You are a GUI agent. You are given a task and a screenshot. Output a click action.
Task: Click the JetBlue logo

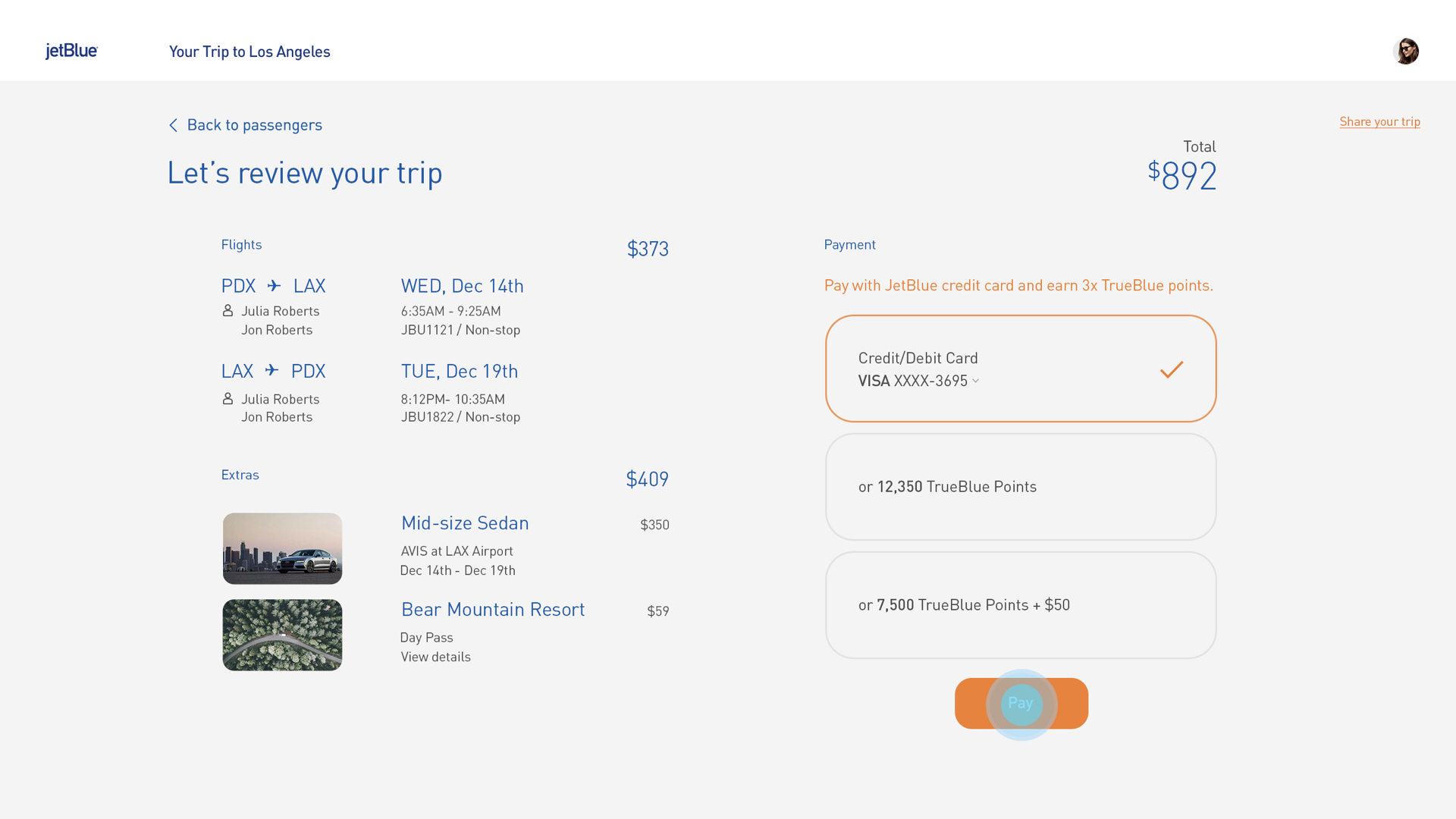pos(71,51)
